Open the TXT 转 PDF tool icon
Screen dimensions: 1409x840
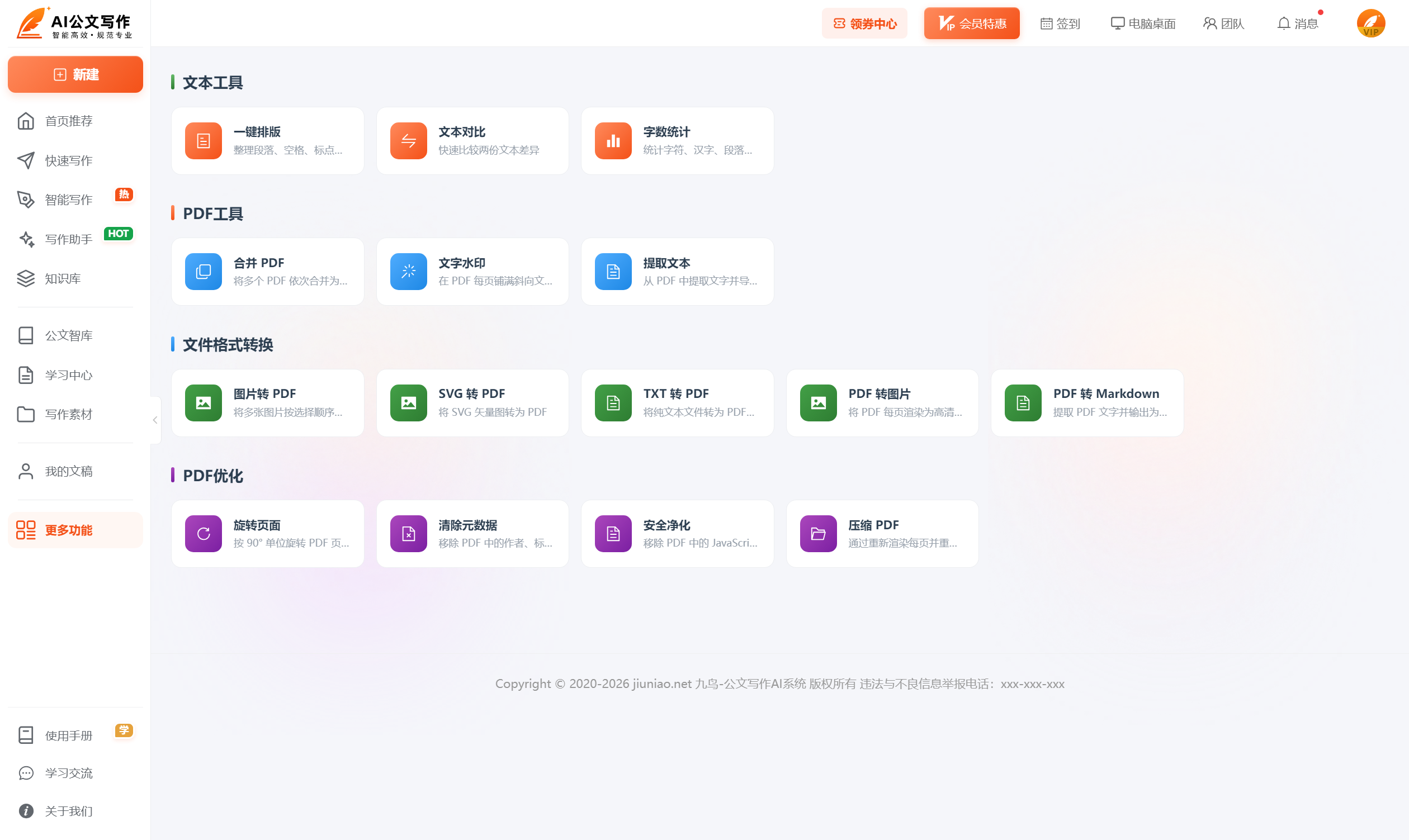(x=613, y=403)
